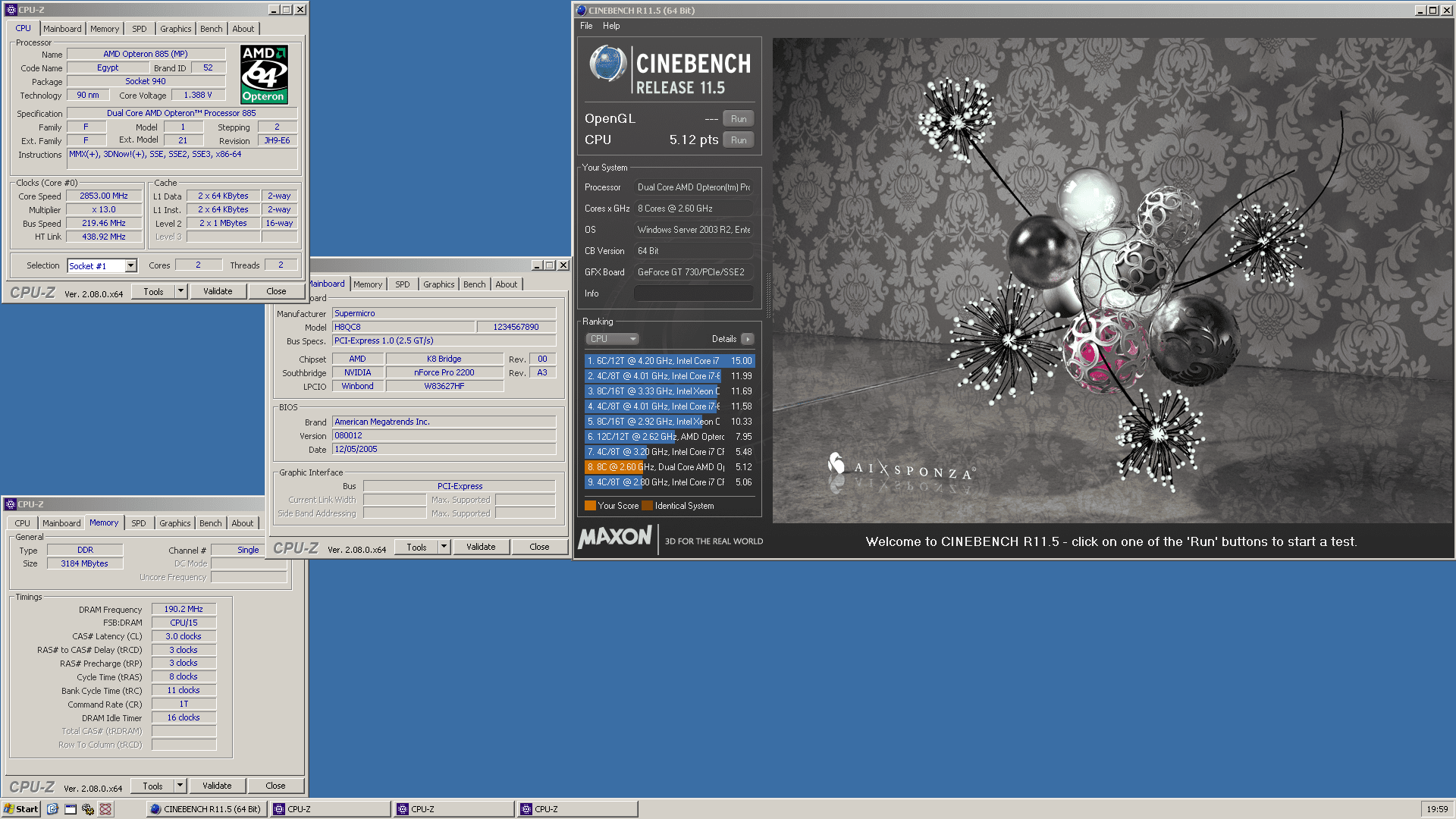Screen dimensions: 1456x819
Task: Click the Info input field in Cinebench
Action: pyautogui.click(x=693, y=293)
